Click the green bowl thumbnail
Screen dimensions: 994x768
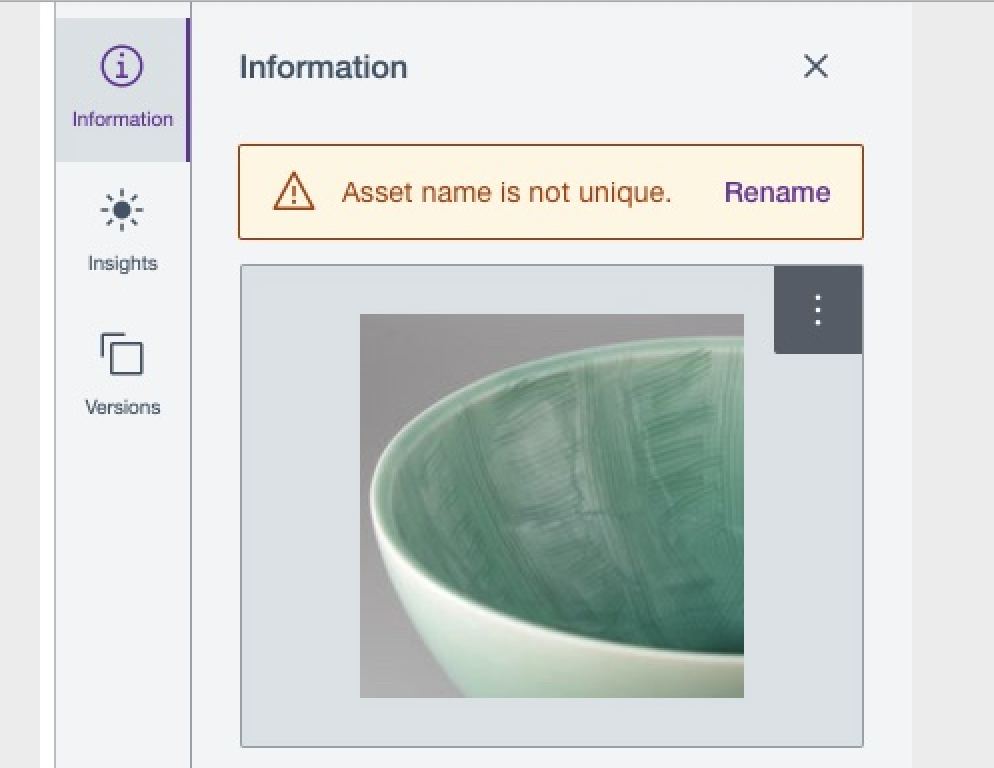tap(550, 505)
